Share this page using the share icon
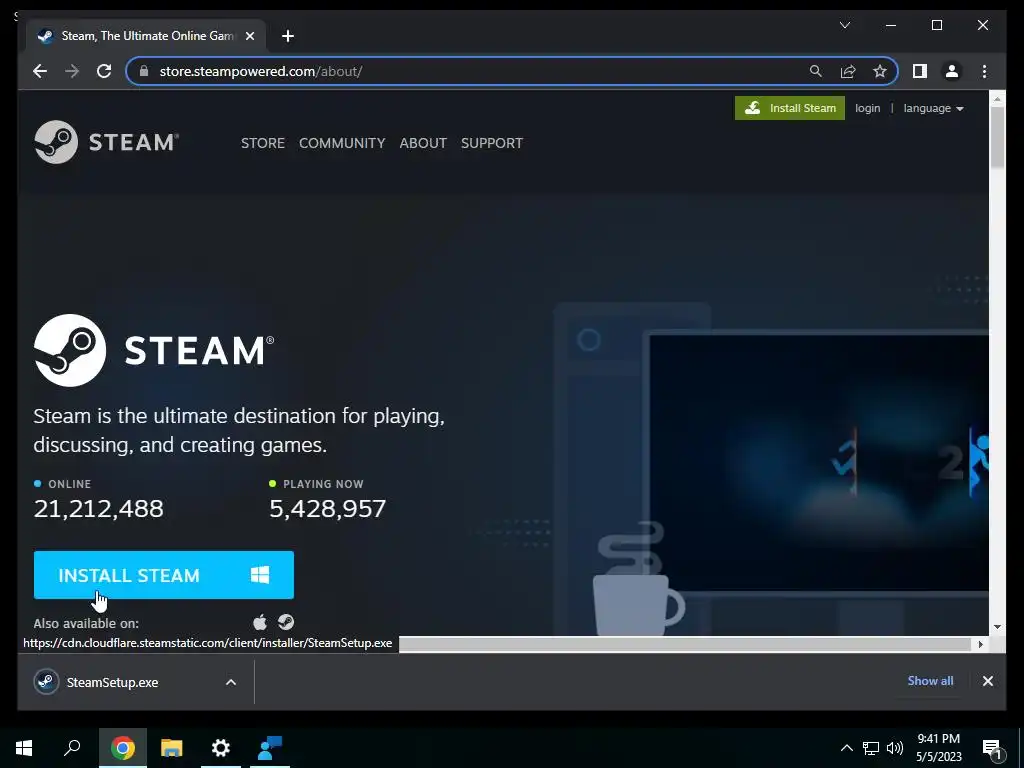Viewport: 1024px width, 768px height. click(848, 71)
